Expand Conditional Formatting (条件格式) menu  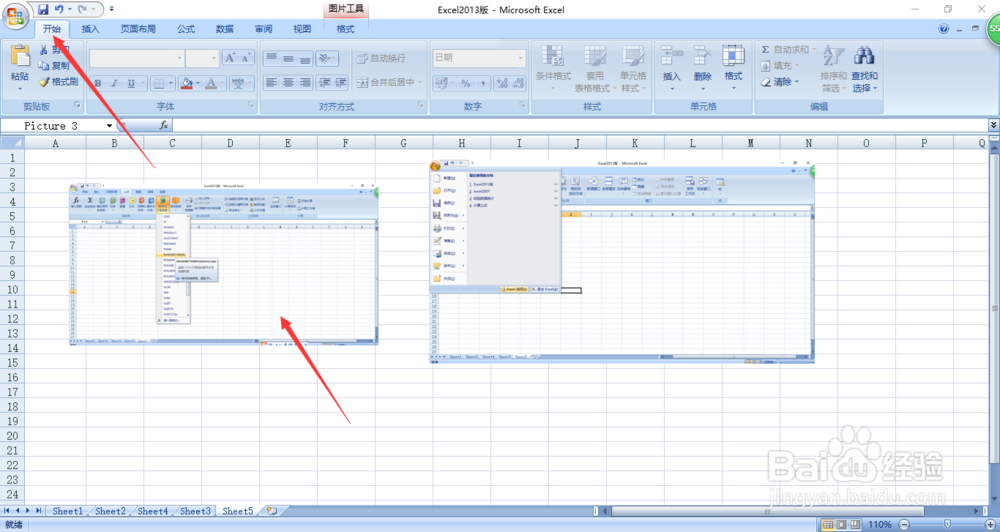(x=553, y=69)
